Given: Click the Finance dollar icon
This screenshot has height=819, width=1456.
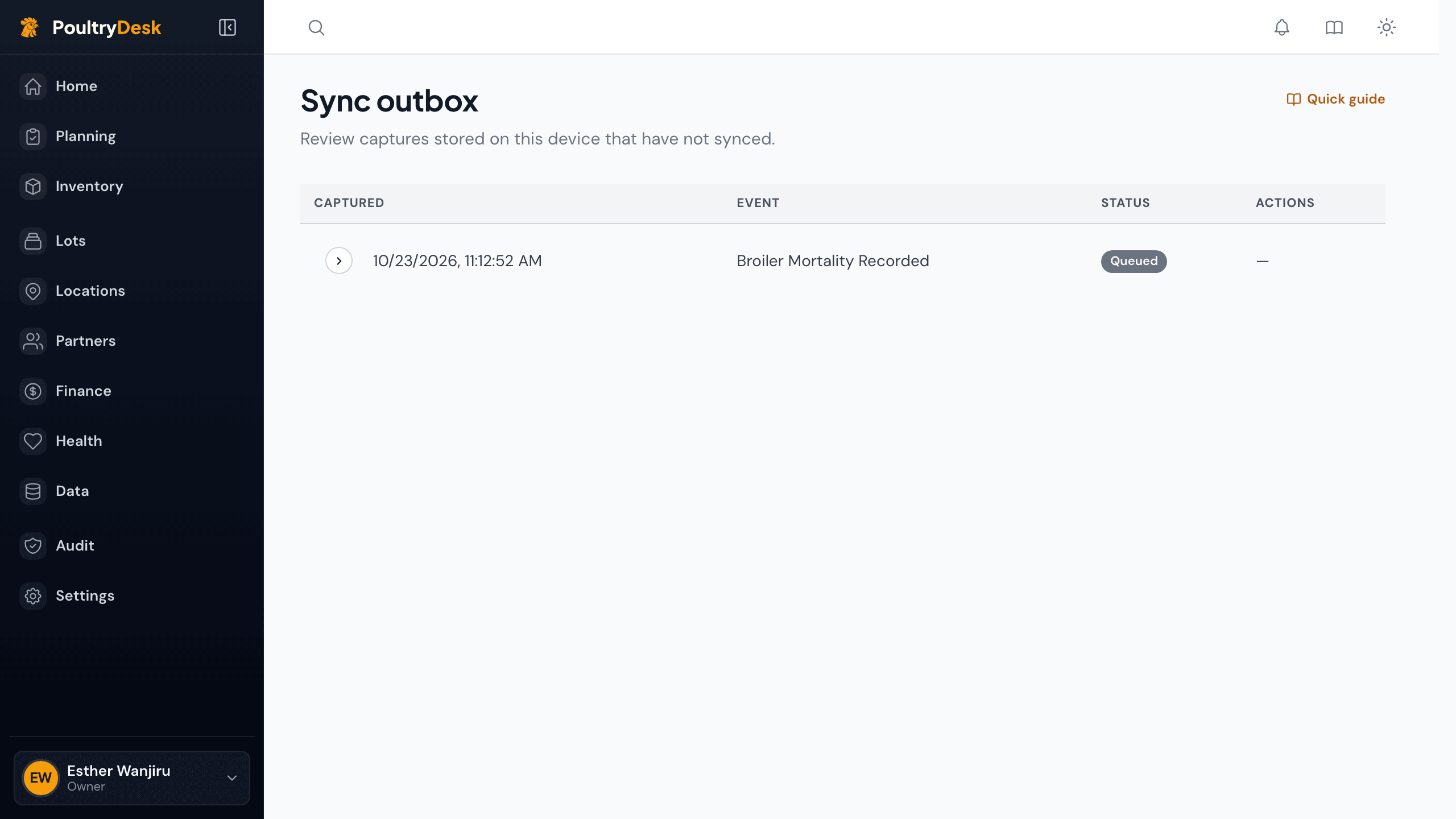Looking at the screenshot, I should (x=33, y=391).
